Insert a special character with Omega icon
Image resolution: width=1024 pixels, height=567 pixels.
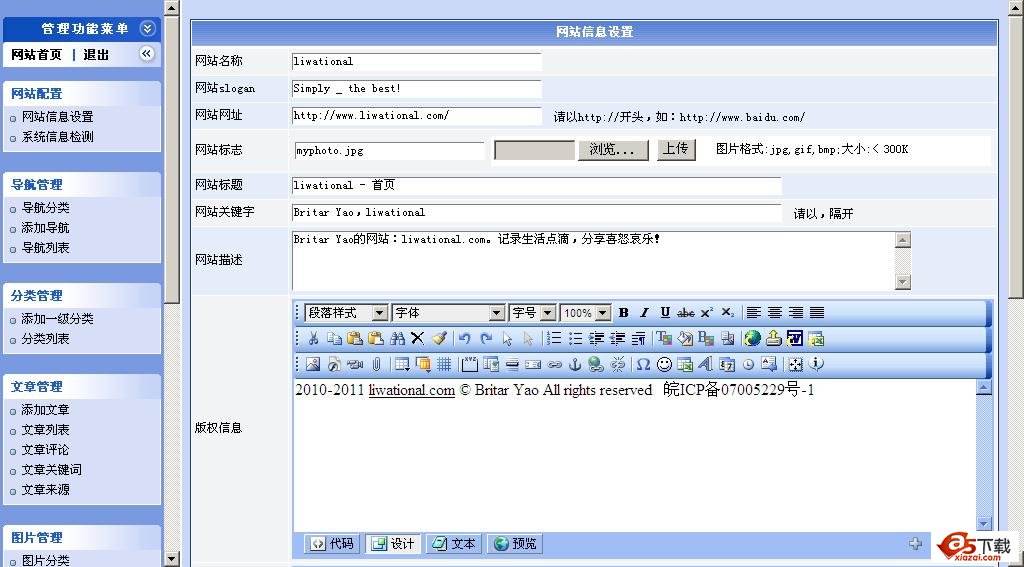643,365
